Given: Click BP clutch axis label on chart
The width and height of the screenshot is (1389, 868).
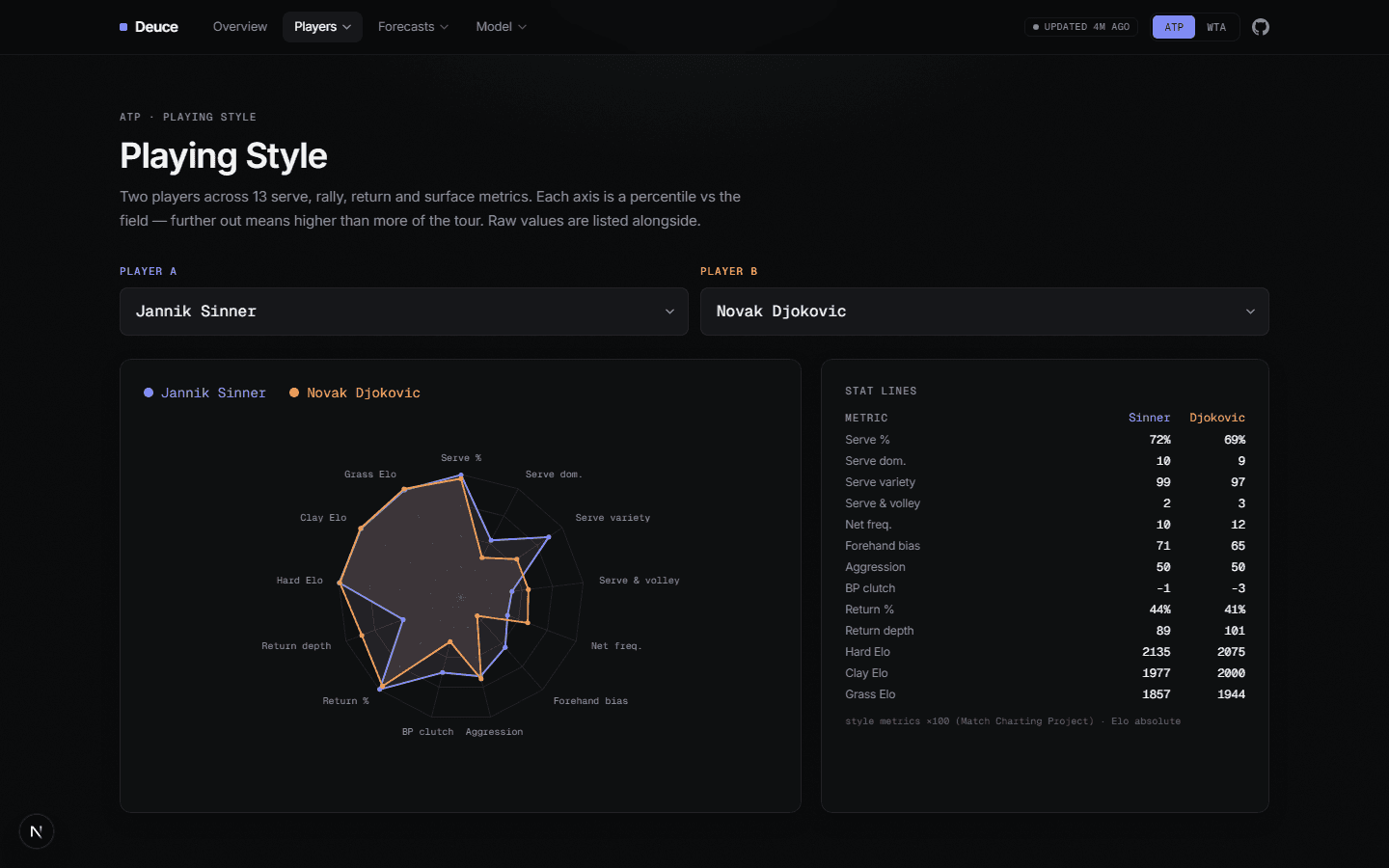Looking at the screenshot, I should pyautogui.click(x=427, y=732).
